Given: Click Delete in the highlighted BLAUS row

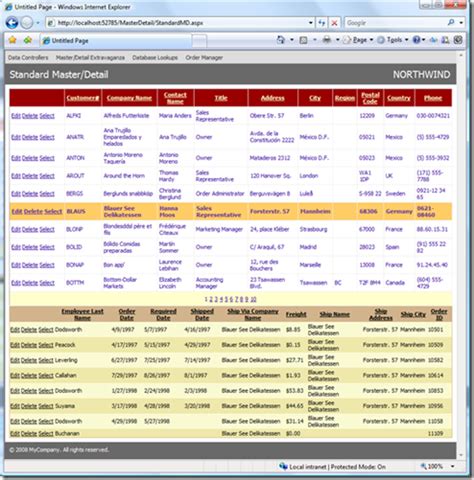Looking at the screenshot, I should 33,211.
